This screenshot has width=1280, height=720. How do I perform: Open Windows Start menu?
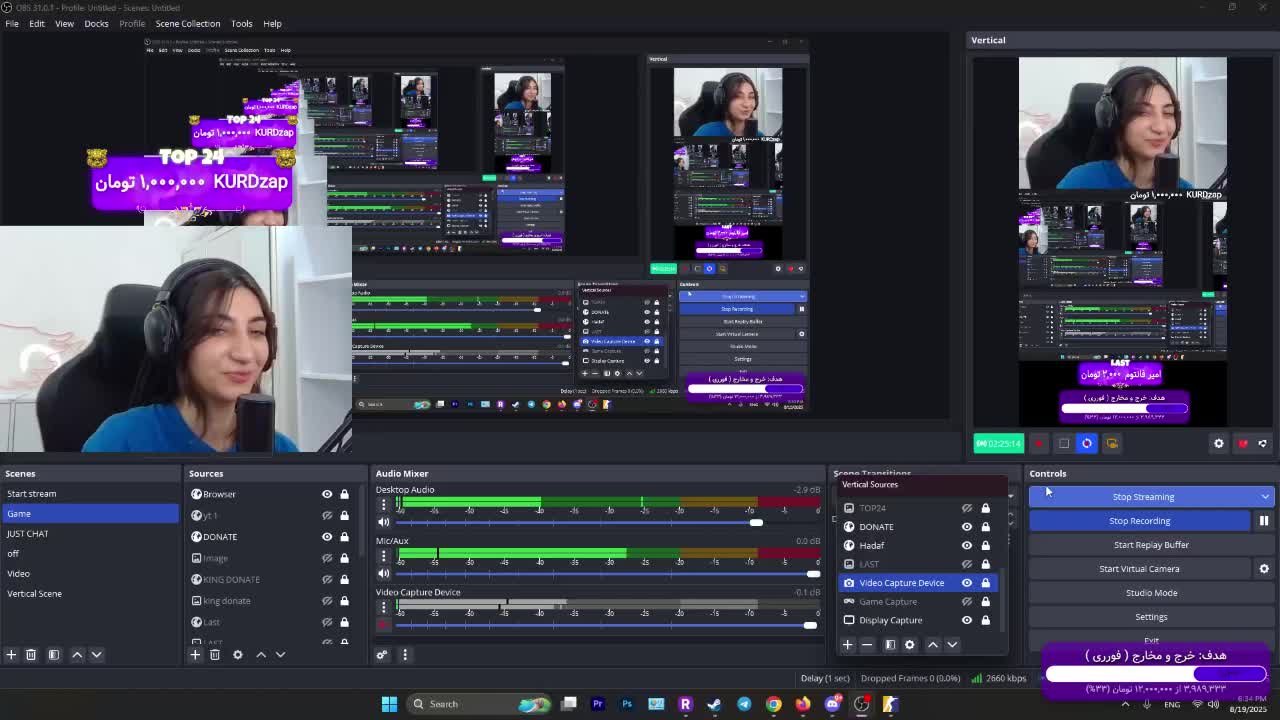click(389, 704)
